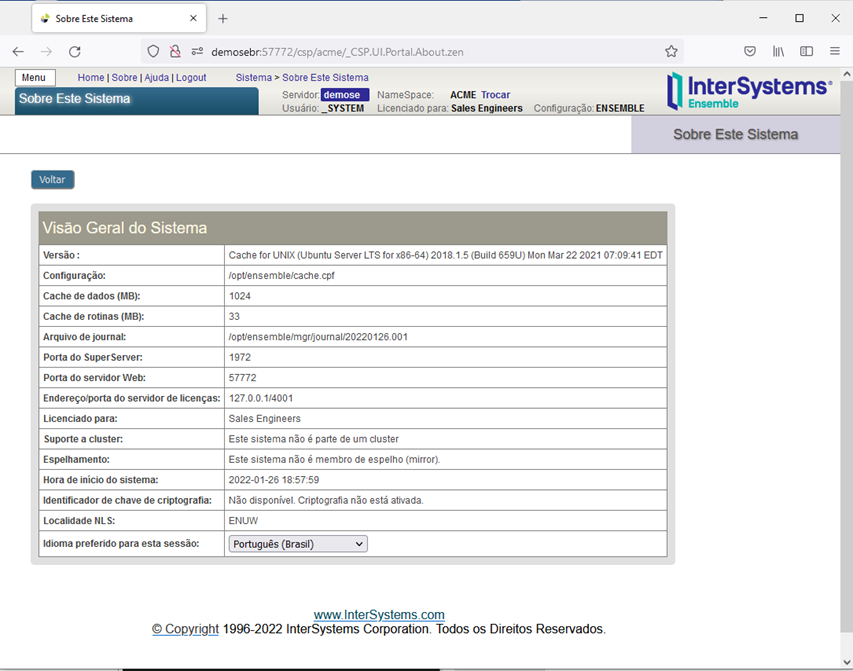
Task: Go to the Home link
Action: click(91, 78)
